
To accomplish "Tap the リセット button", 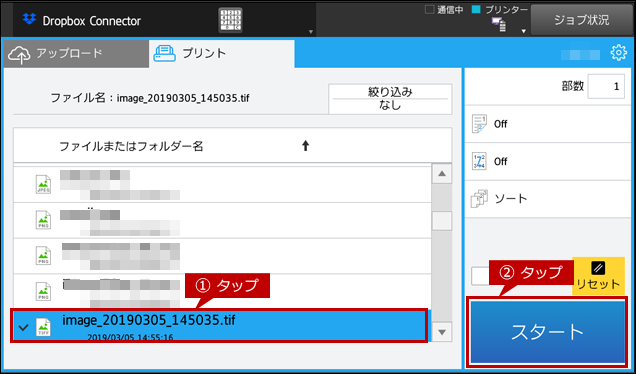I will [598, 276].
